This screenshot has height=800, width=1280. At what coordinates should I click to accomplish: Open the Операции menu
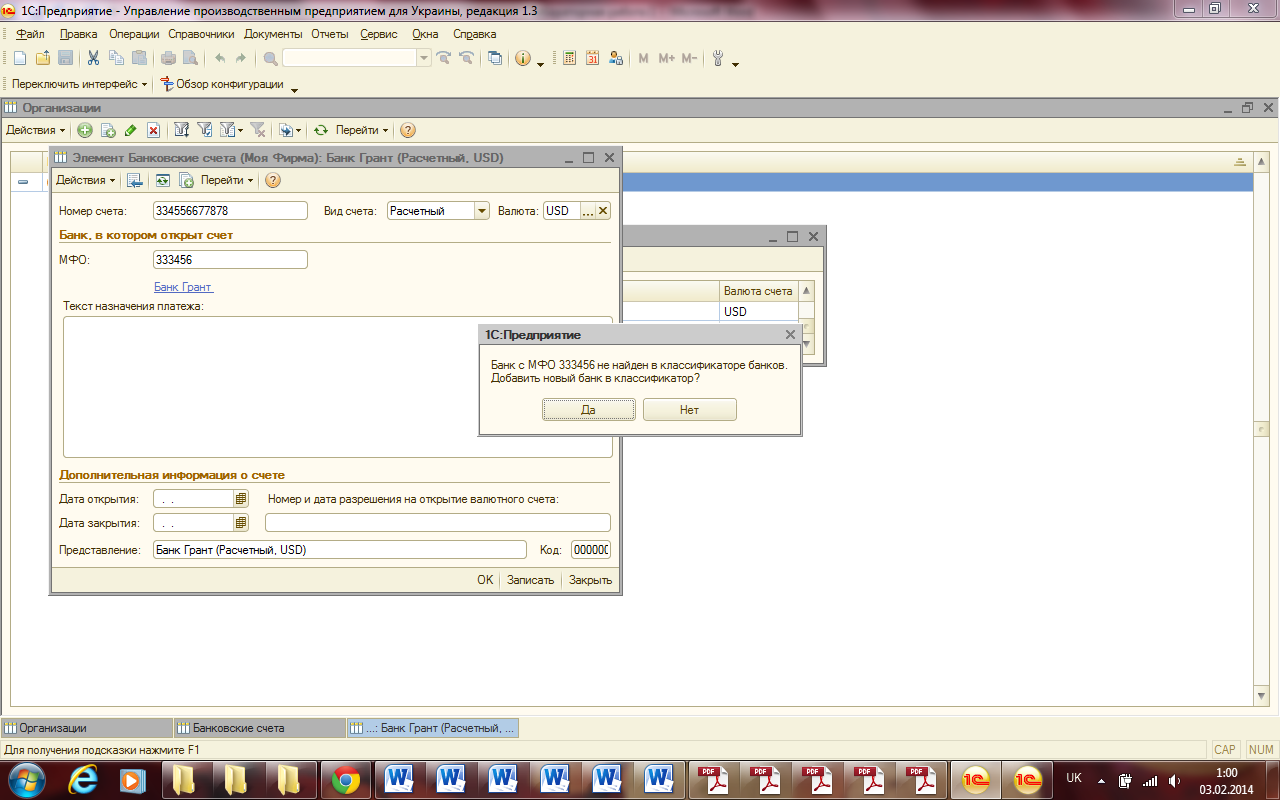click(x=134, y=34)
